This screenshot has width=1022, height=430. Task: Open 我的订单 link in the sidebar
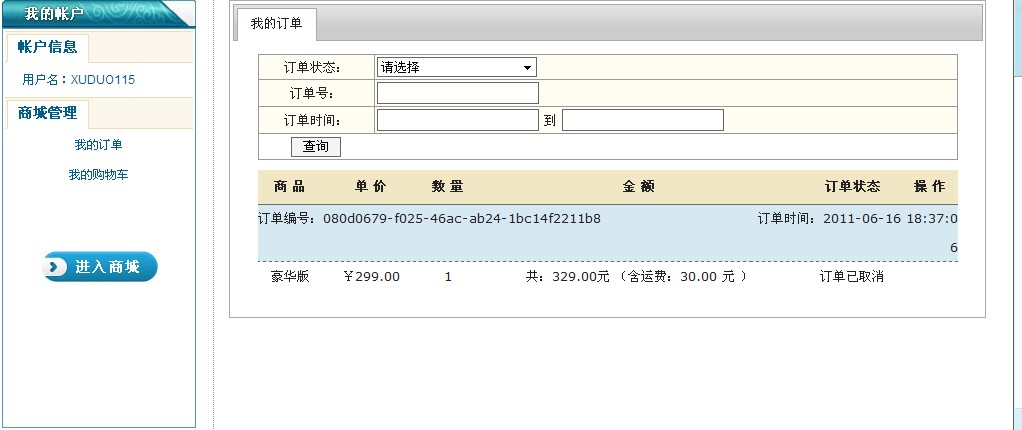pyautogui.click(x=98, y=145)
